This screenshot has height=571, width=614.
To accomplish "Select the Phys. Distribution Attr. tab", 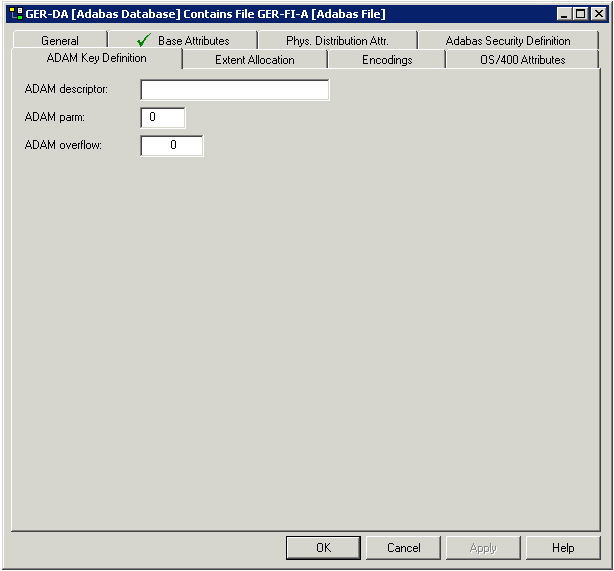I will click(x=337, y=41).
